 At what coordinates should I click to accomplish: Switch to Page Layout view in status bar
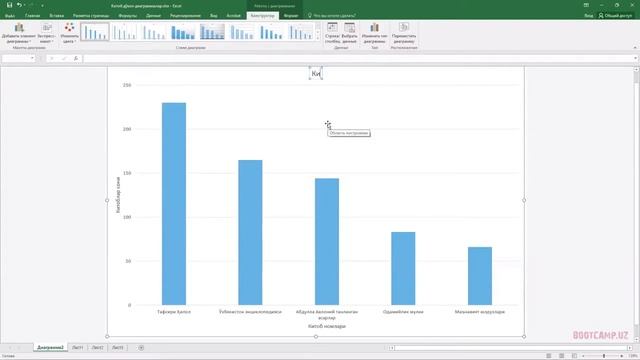pyautogui.click(x=562, y=356)
